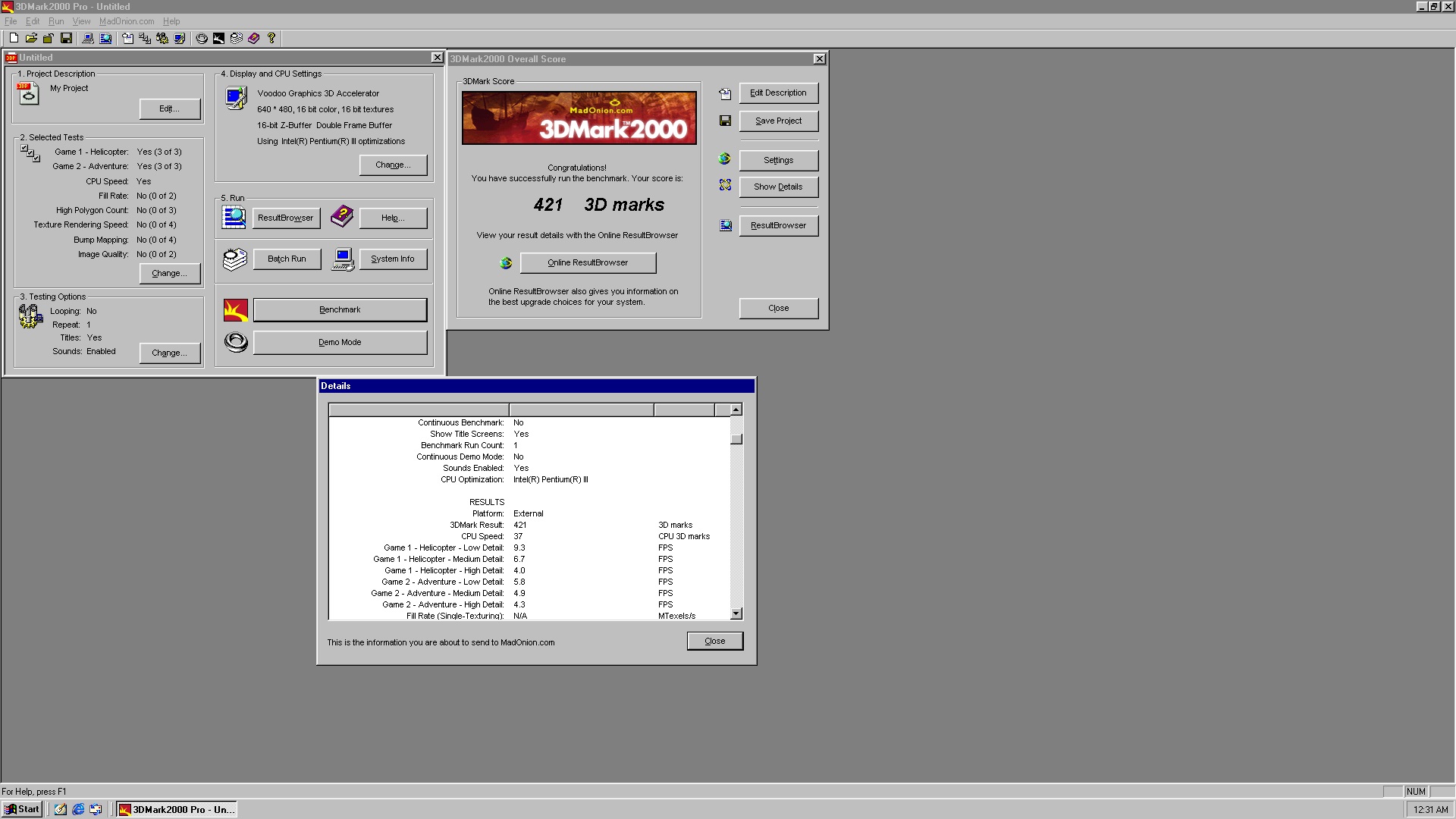The image size is (1456, 819).
Task: Click the ResultBrowser icon in Run section
Action: (x=234, y=218)
